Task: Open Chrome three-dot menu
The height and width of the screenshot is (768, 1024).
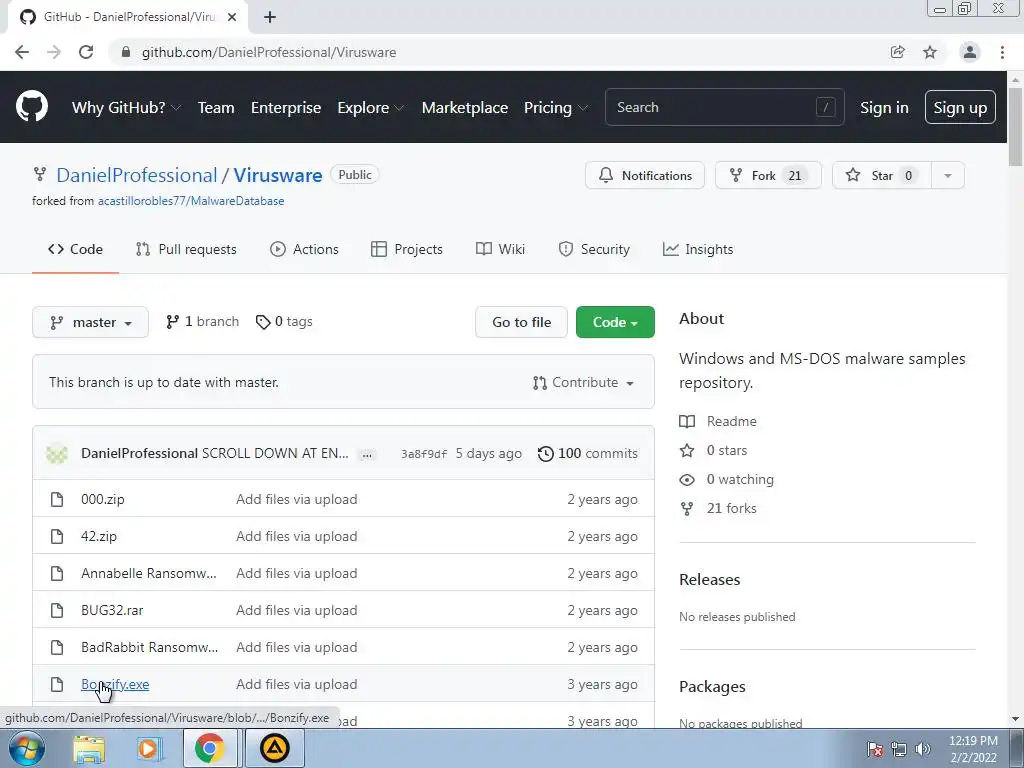Action: pos(1002,52)
